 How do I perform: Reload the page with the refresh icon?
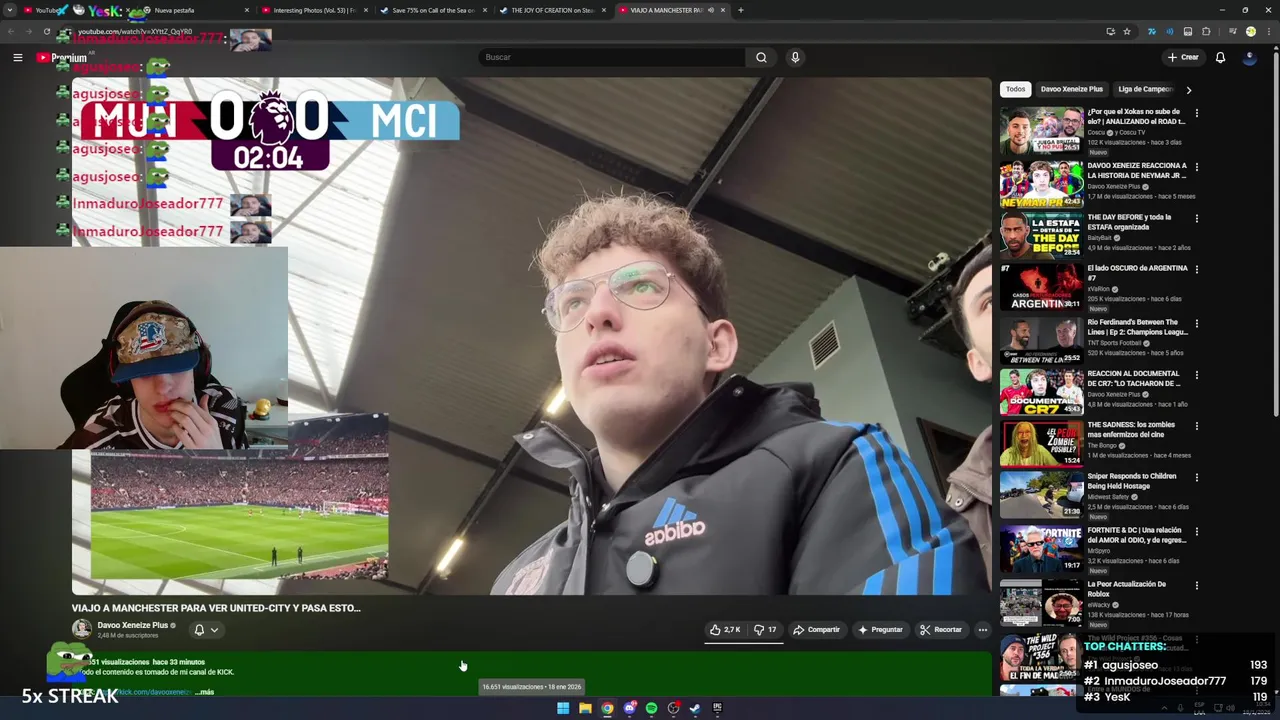click(x=46, y=31)
